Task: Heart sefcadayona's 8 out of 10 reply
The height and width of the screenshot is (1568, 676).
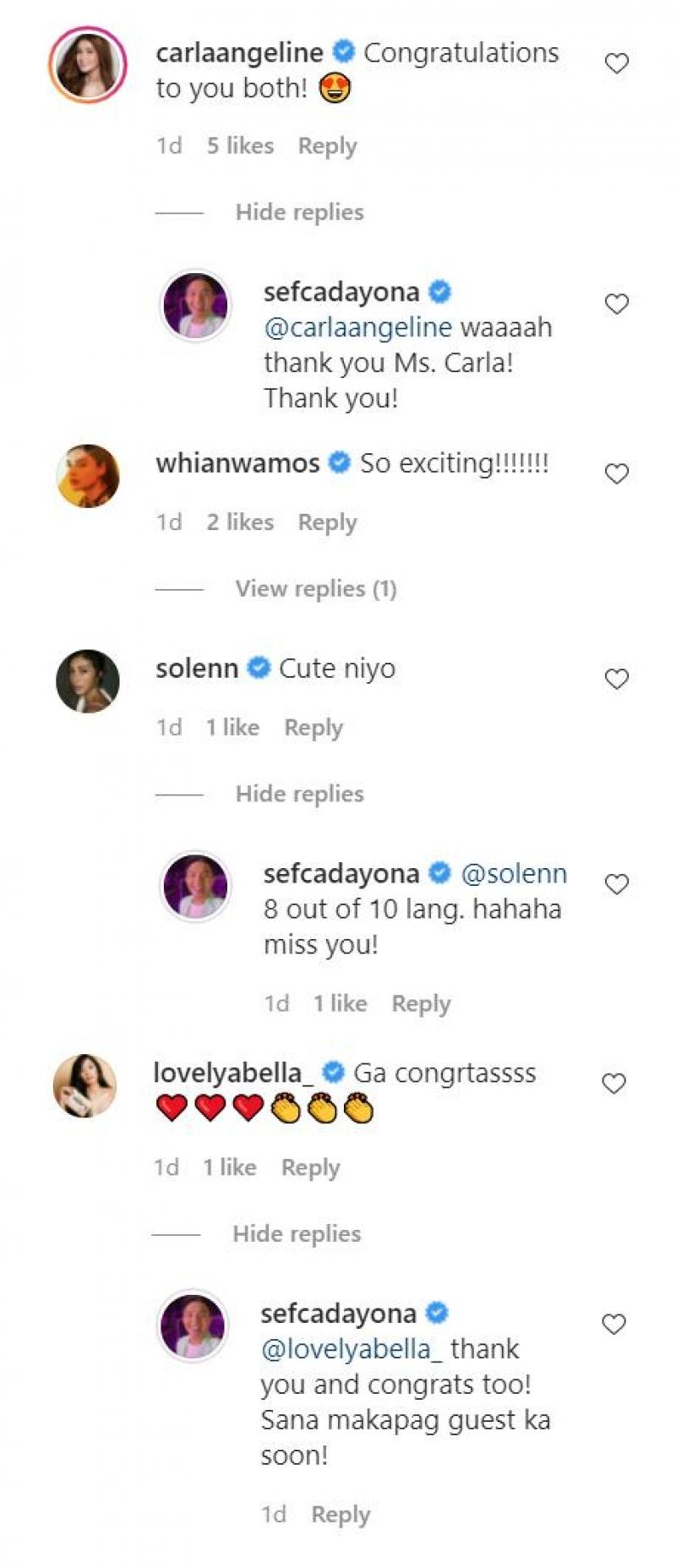Action: click(617, 885)
